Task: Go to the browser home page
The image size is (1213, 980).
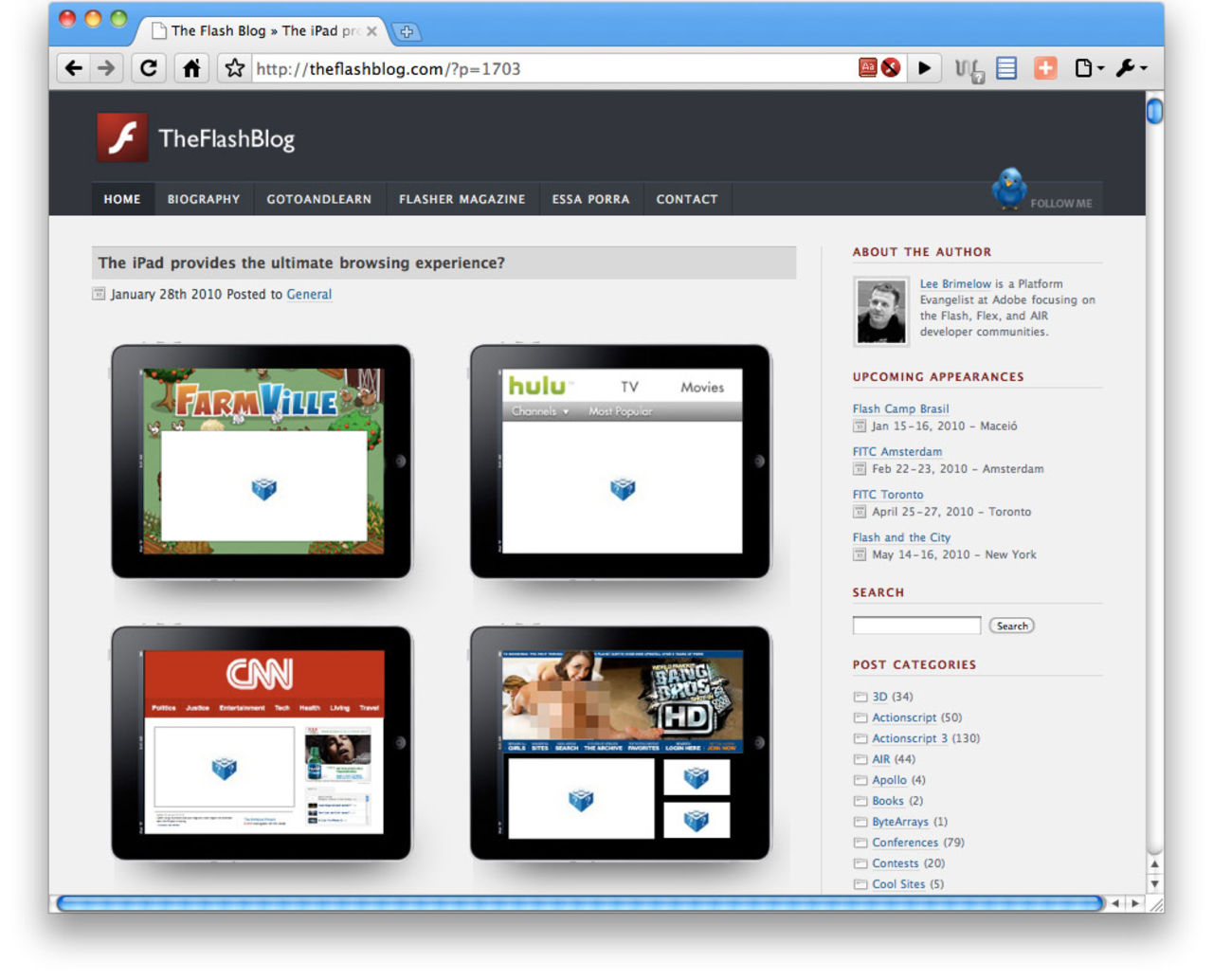Action: 191,68
